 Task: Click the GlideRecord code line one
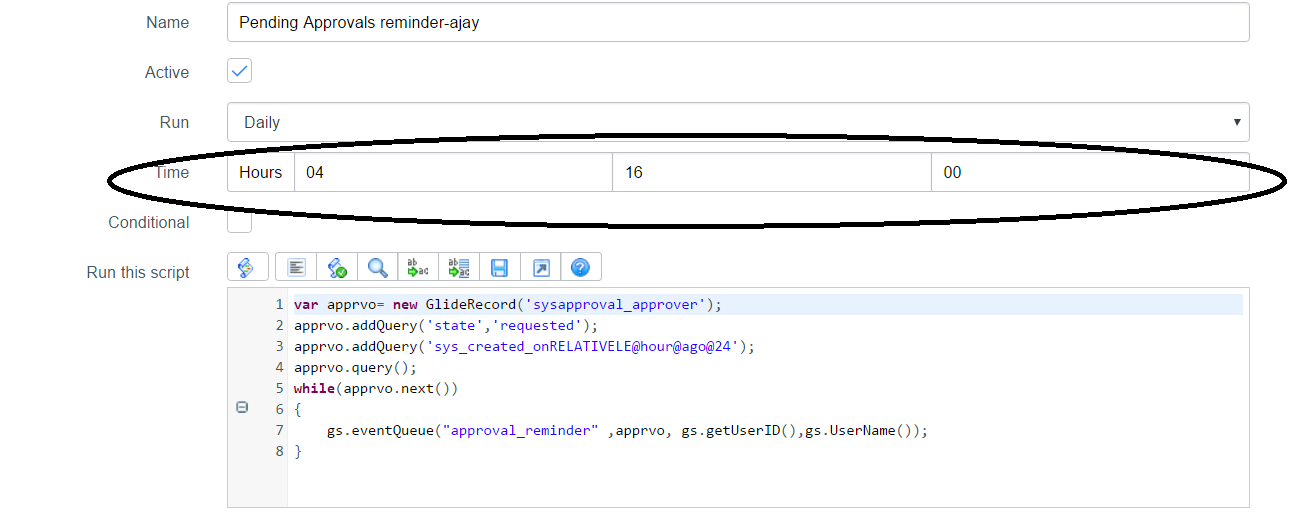pos(507,304)
